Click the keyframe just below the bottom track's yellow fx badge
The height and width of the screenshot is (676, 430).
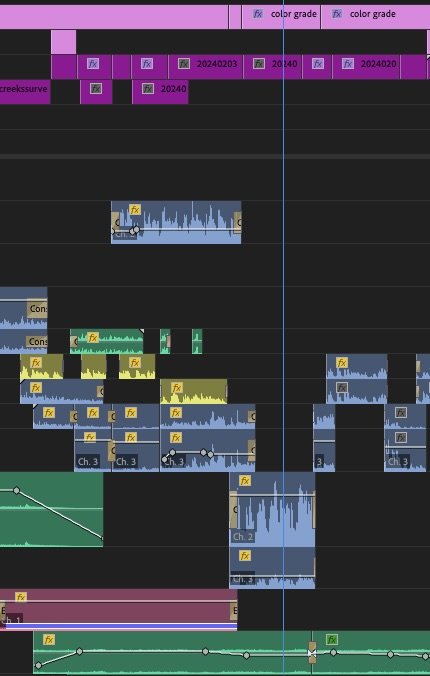pyautogui.click(x=79, y=651)
